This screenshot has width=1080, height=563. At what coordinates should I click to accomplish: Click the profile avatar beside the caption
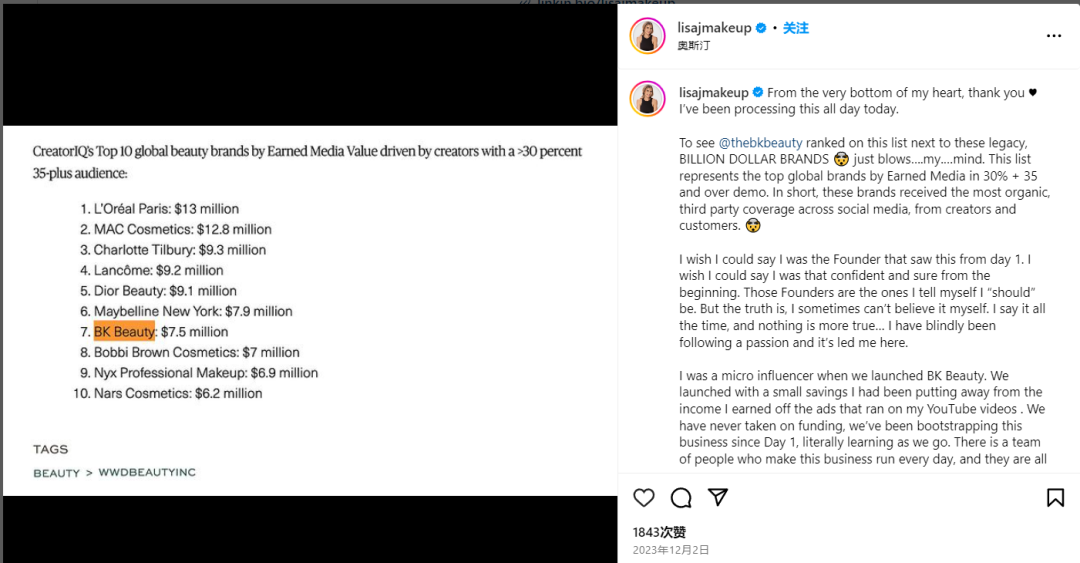coord(647,99)
